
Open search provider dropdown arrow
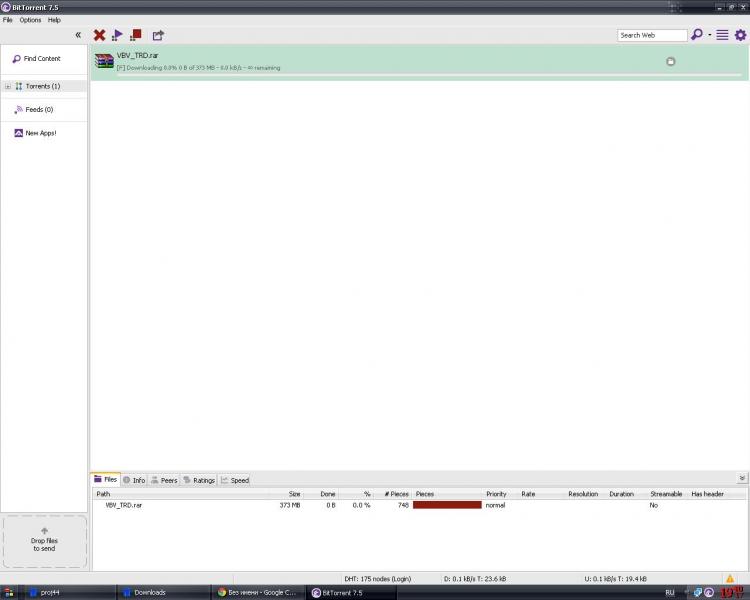pos(709,35)
